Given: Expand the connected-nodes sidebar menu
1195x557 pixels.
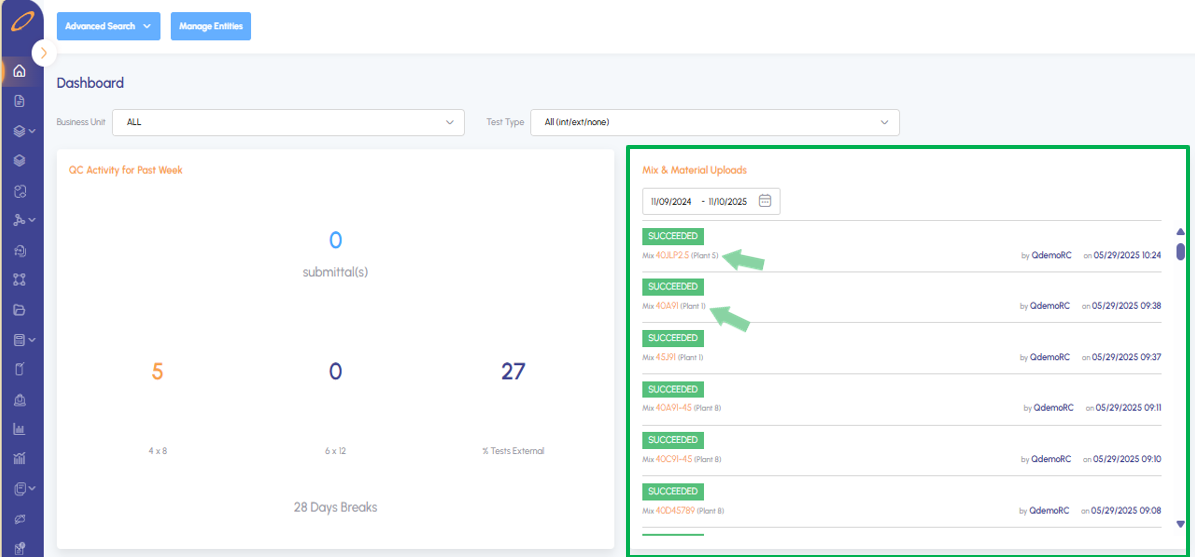Looking at the screenshot, I should point(24,220).
